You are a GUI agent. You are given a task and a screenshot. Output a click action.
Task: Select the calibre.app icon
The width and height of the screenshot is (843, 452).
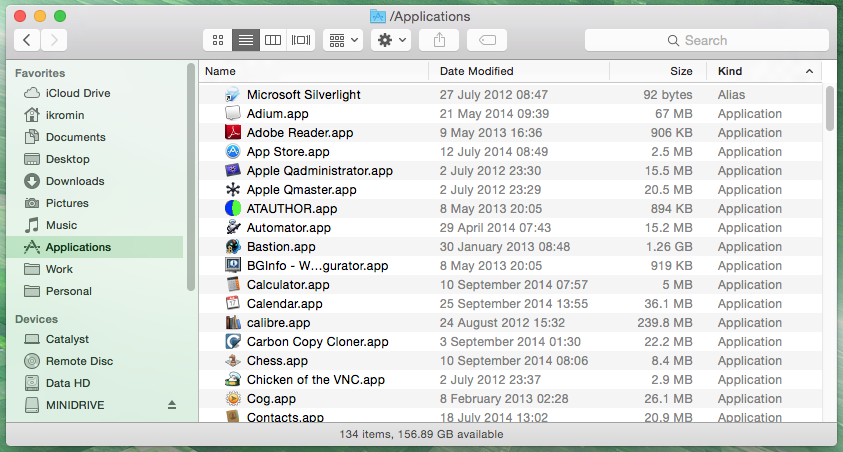coord(233,322)
